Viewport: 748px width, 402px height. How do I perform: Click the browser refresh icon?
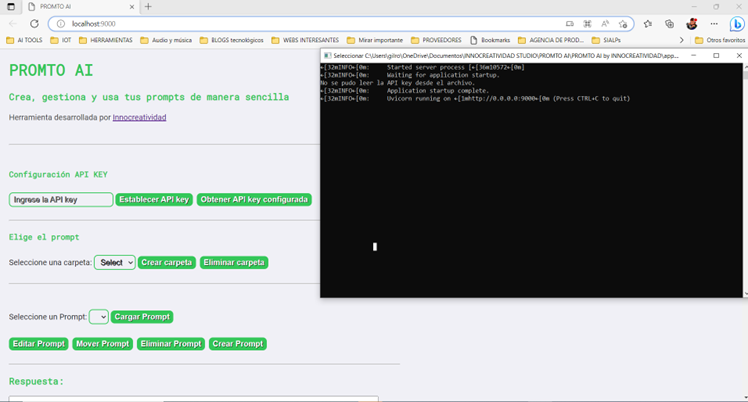tap(34, 23)
